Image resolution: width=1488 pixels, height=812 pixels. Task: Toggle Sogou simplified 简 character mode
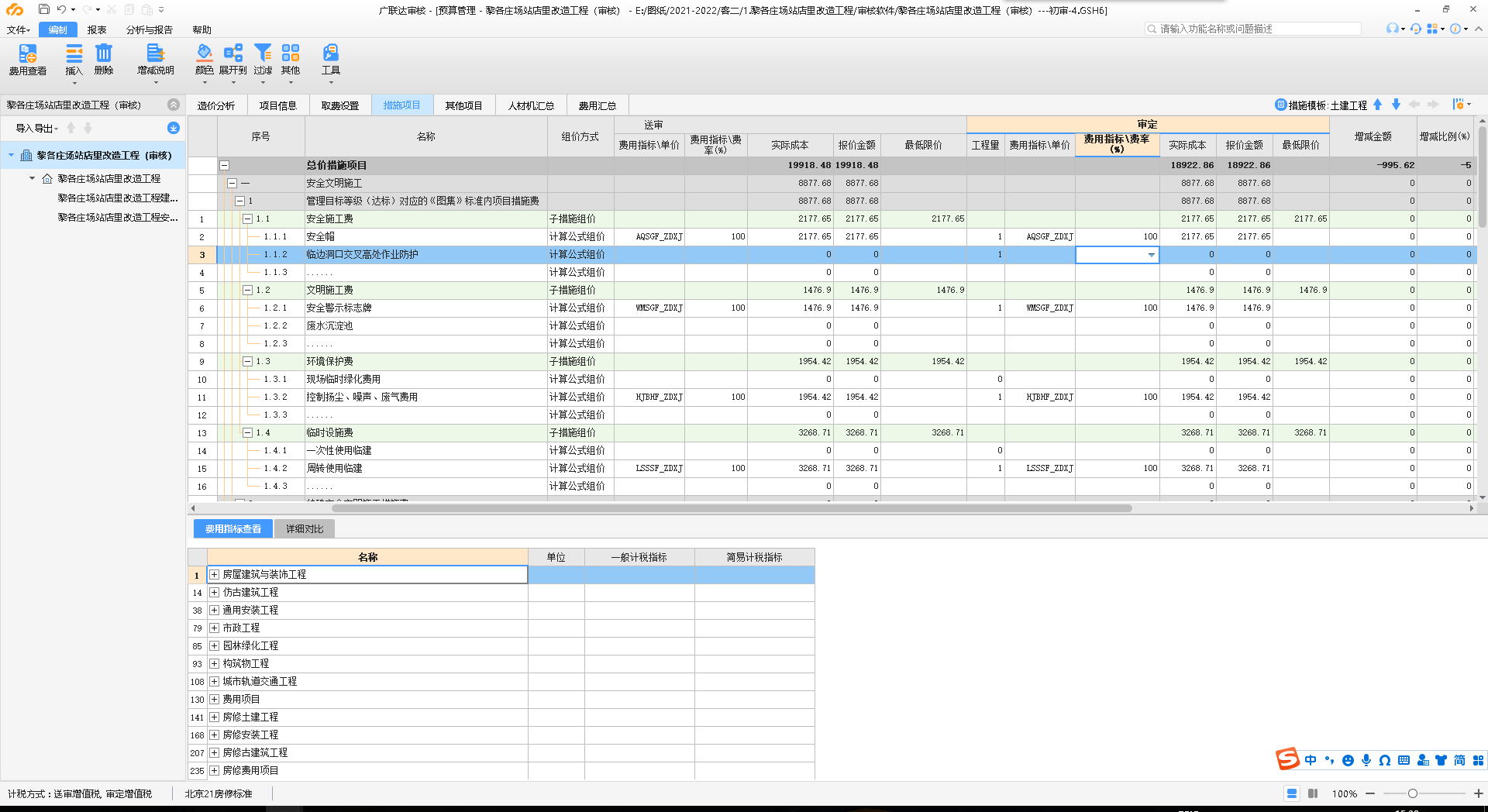click(x=1459, y=760)
